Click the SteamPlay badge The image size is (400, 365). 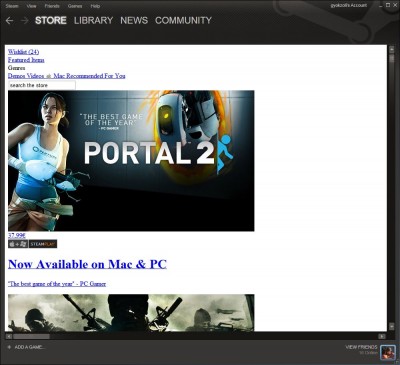[43, 244]
